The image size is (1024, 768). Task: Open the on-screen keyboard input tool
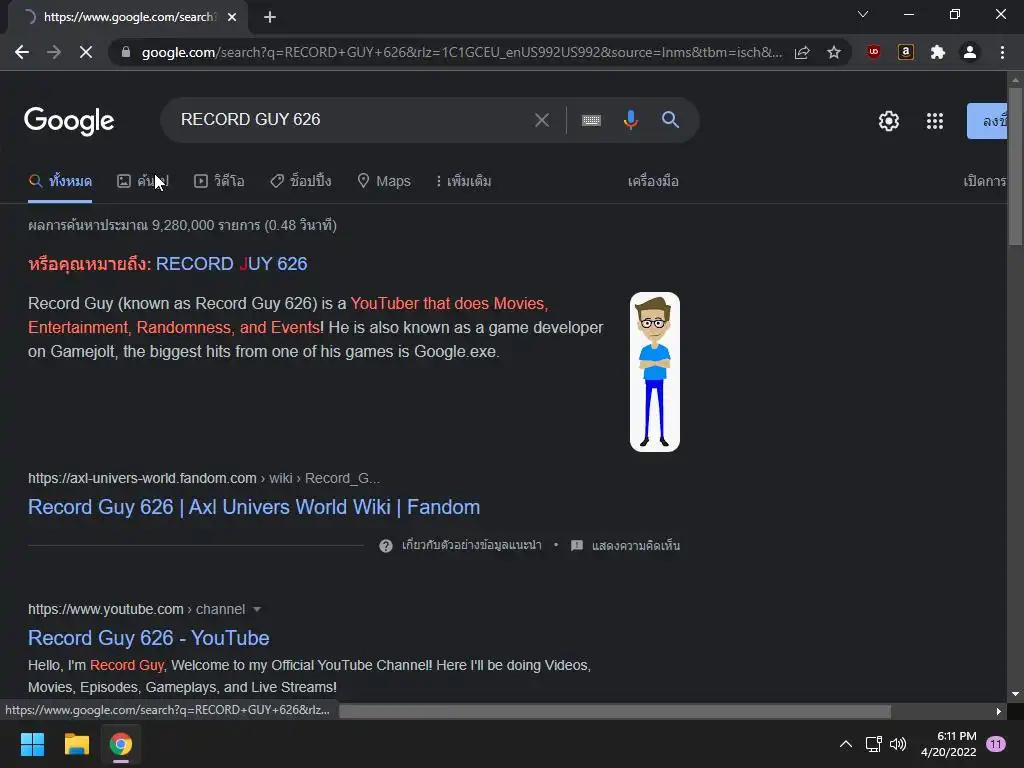[x=591, y=120]
